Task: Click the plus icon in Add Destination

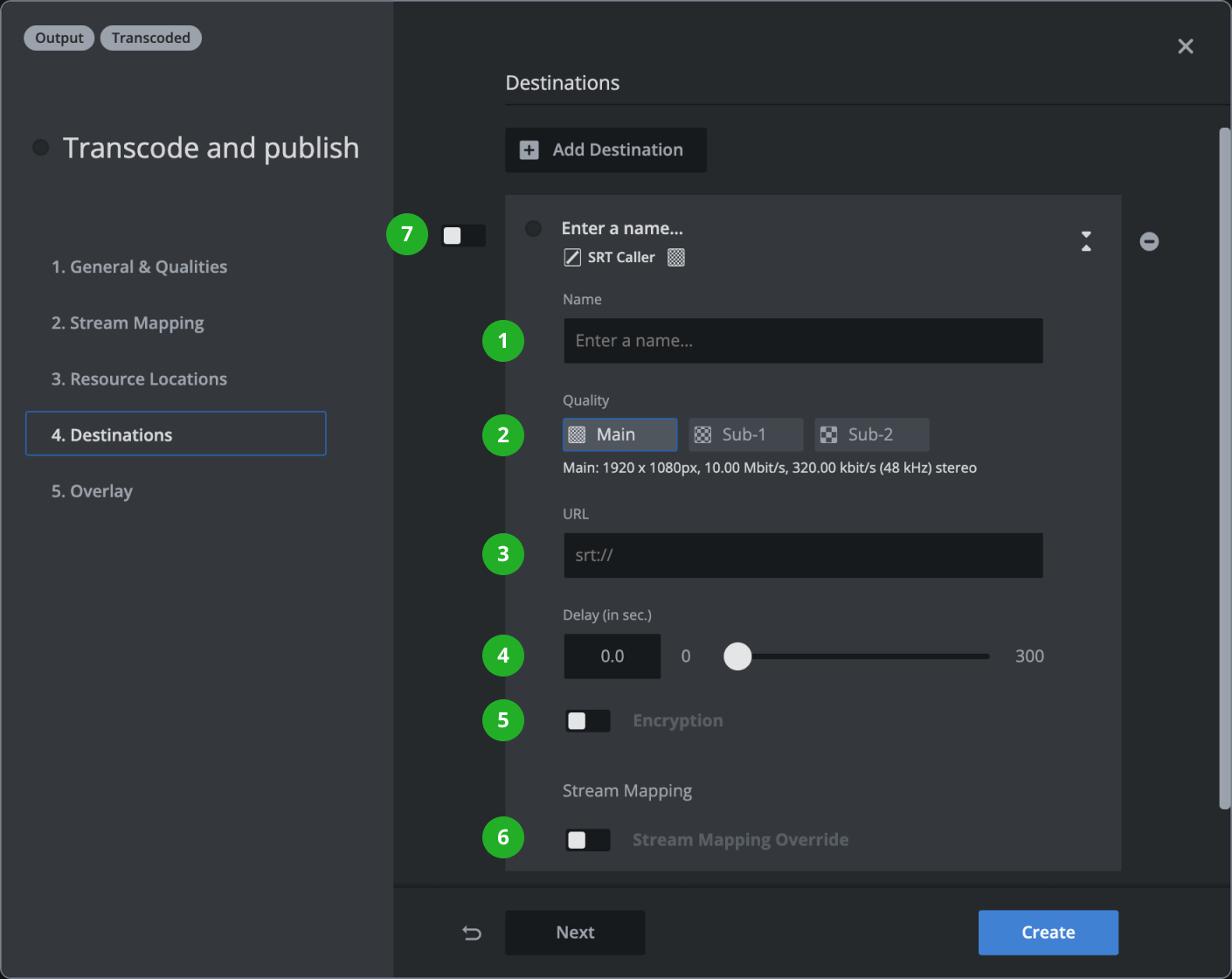Action: (529, 150)
